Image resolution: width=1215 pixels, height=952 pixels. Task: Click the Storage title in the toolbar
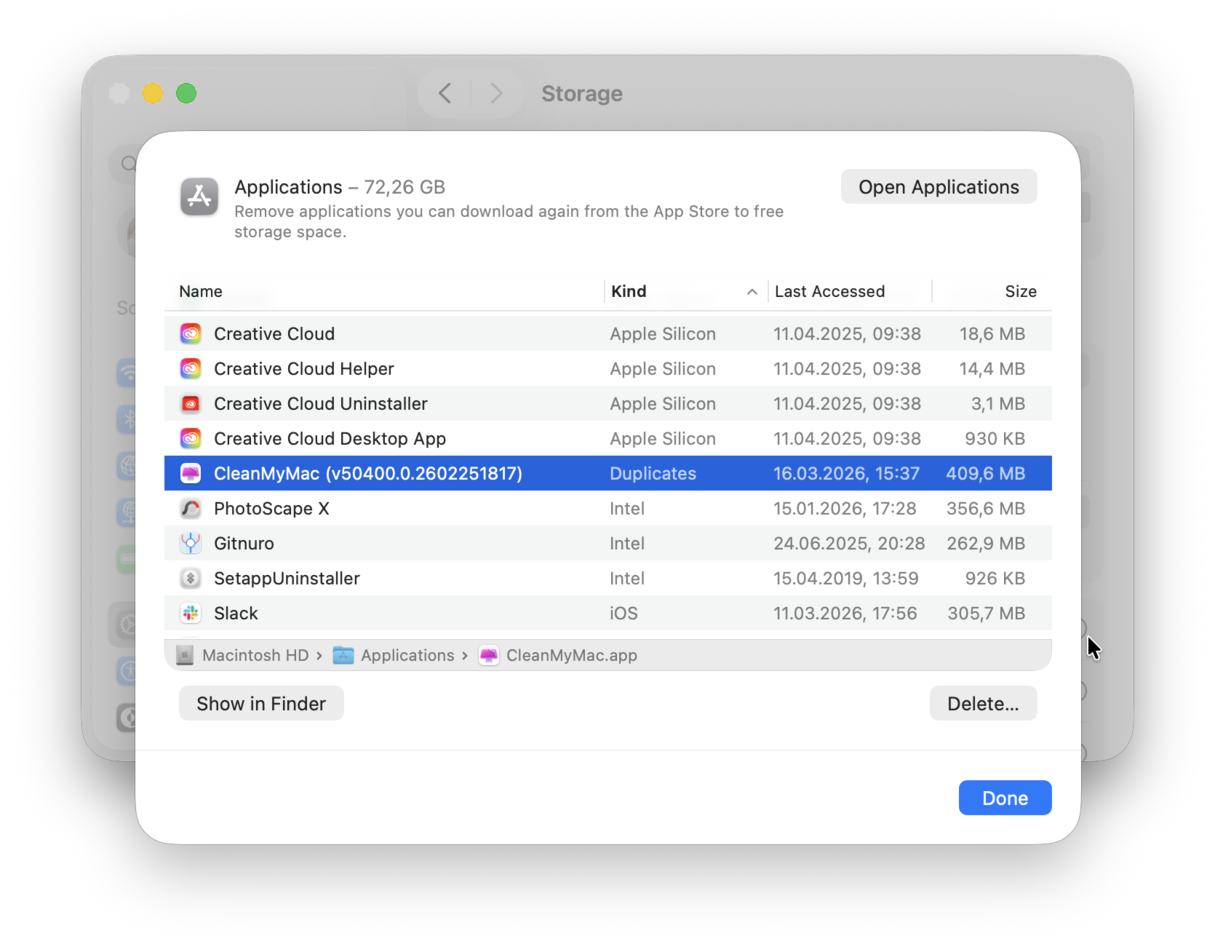click(582, 93)
